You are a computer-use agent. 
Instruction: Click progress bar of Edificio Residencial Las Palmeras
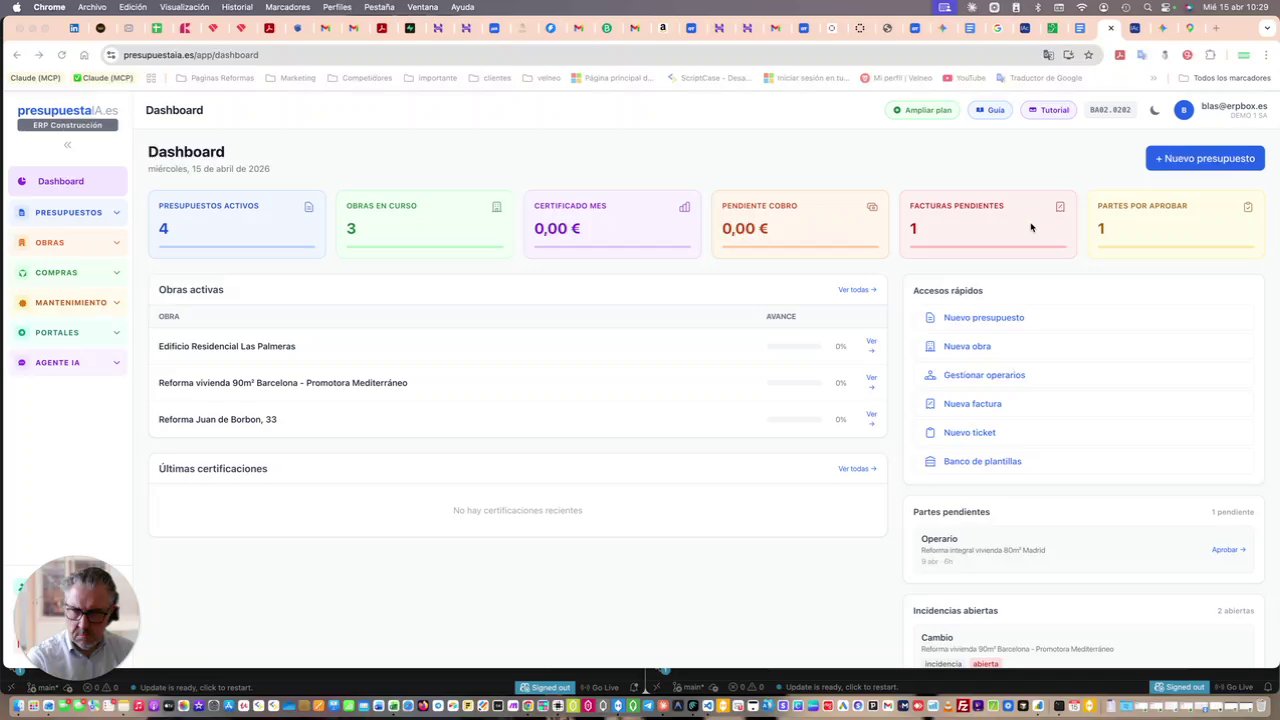794,346
